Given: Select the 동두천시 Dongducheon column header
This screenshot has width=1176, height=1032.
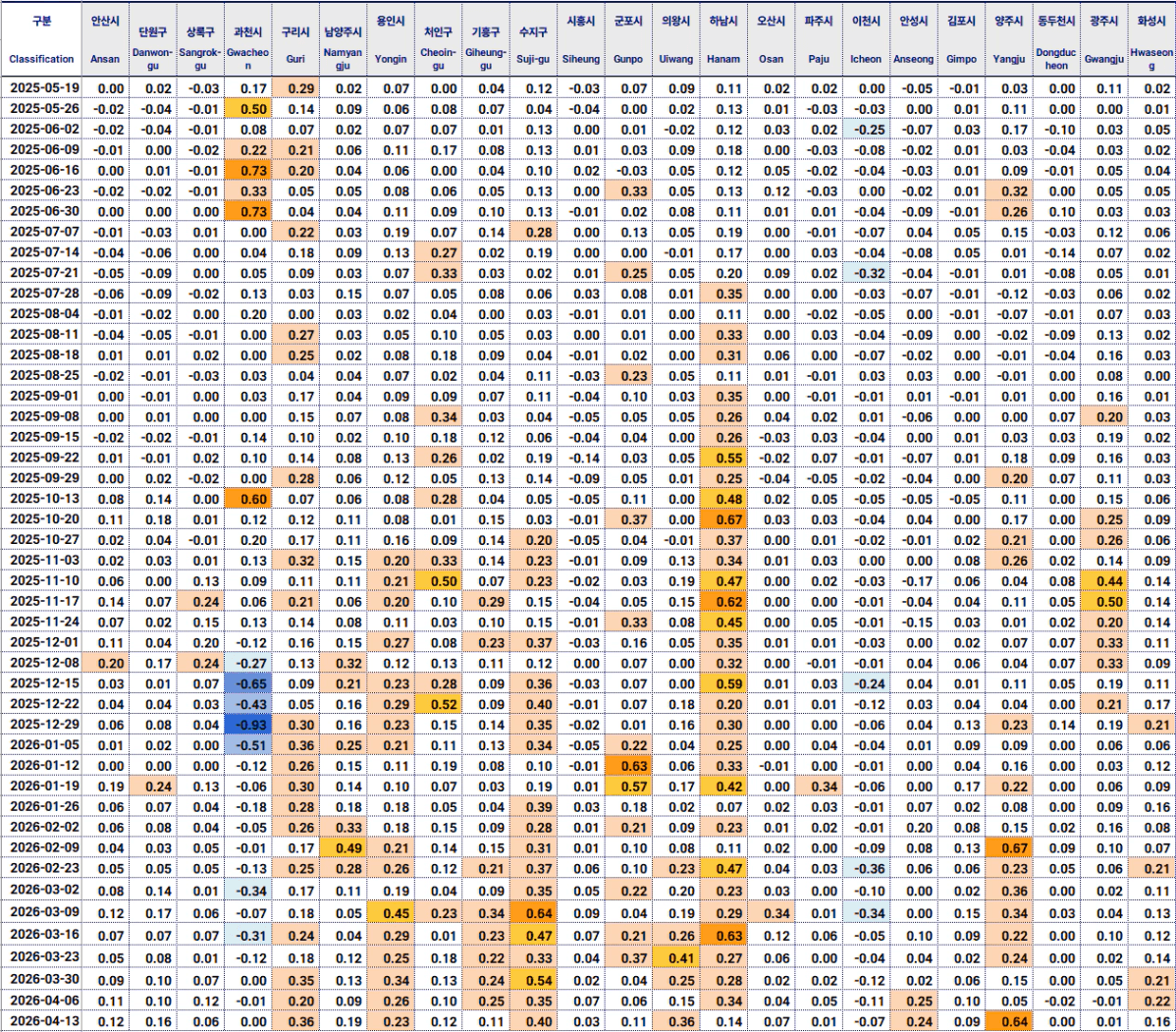Looking at the screenshot, I should pos(1057,38).
